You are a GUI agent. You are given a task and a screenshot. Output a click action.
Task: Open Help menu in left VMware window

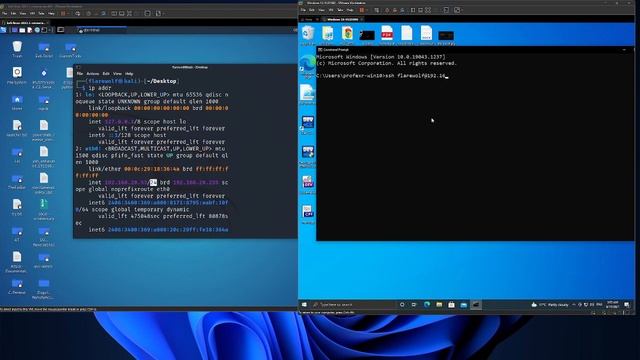pos(51,13)
